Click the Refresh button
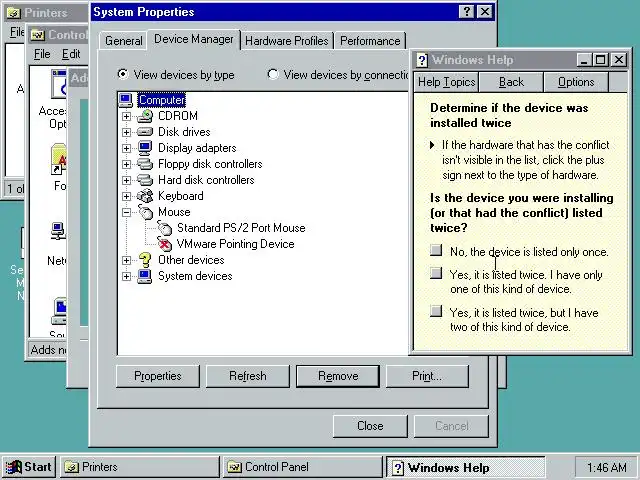The width and height of the screenshot is (640, 480). [x=248, y=376]
